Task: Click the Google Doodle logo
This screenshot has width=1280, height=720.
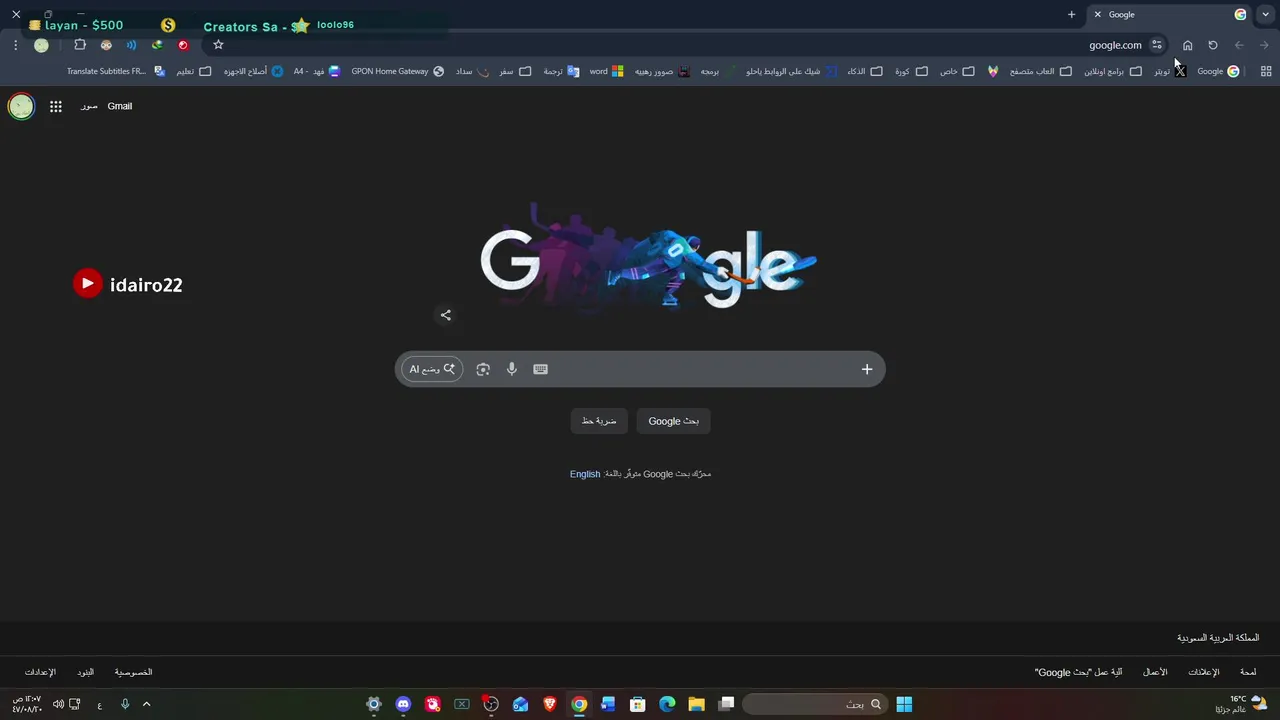Action: 648,257
